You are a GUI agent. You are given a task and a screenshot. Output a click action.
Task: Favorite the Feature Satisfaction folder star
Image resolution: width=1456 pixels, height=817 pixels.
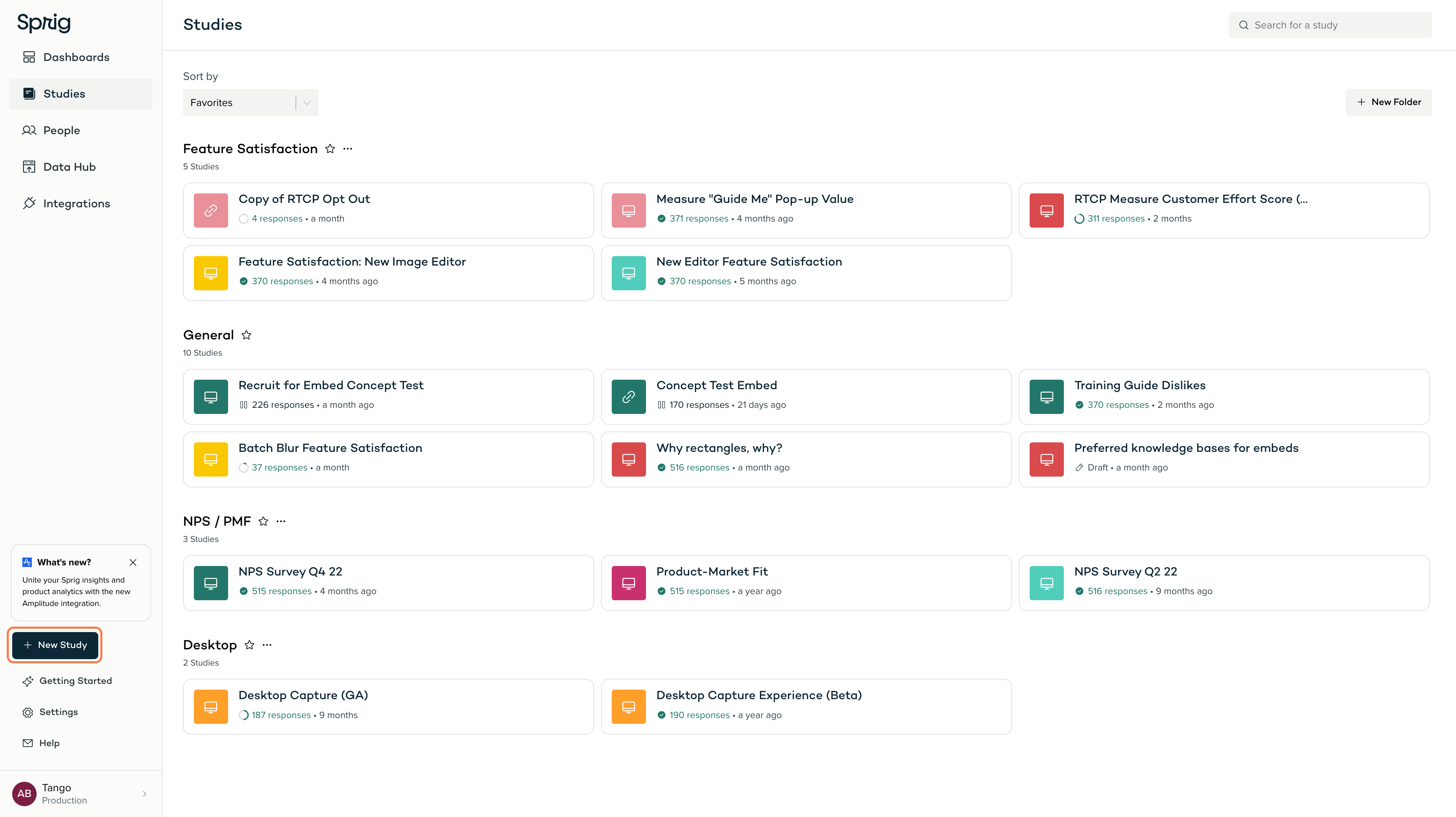pyautogui.click(x=330, y=149)
